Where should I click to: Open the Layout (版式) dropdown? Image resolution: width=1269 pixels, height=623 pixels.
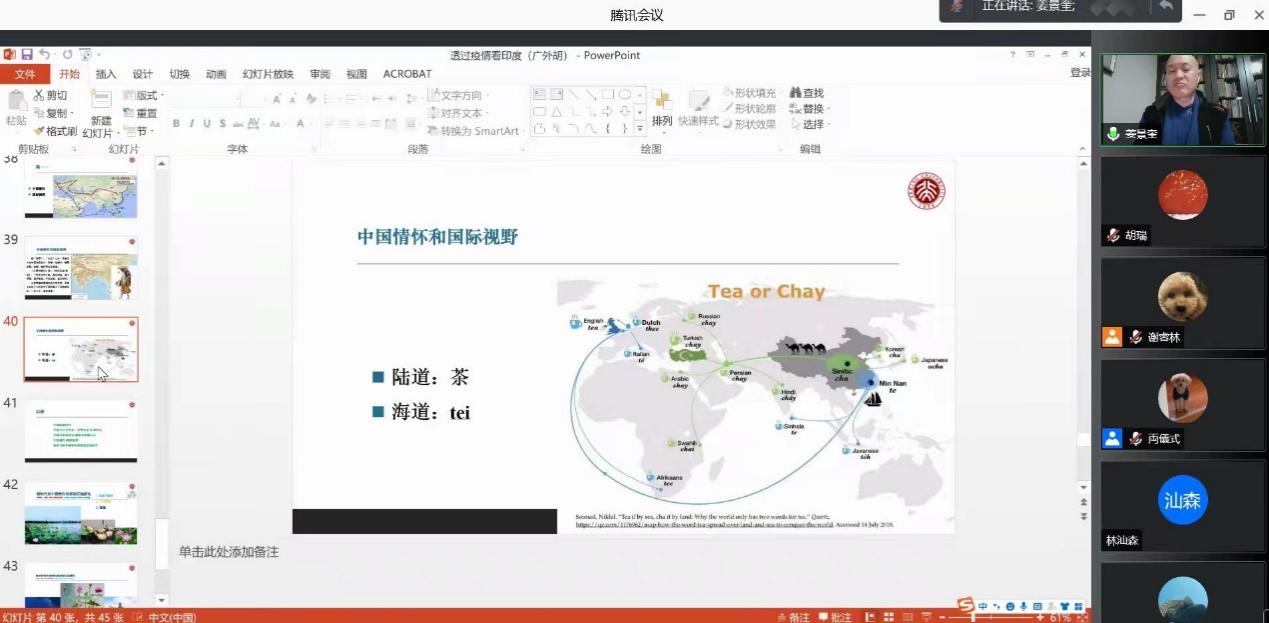(143, 96)
